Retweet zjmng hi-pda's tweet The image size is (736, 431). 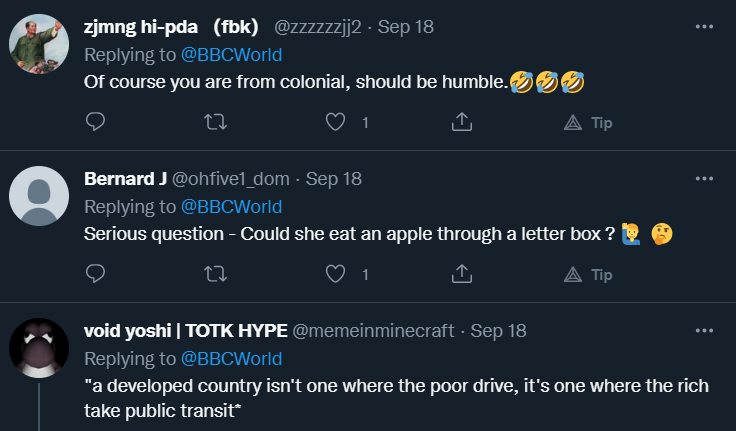click(x=215, y=122)
